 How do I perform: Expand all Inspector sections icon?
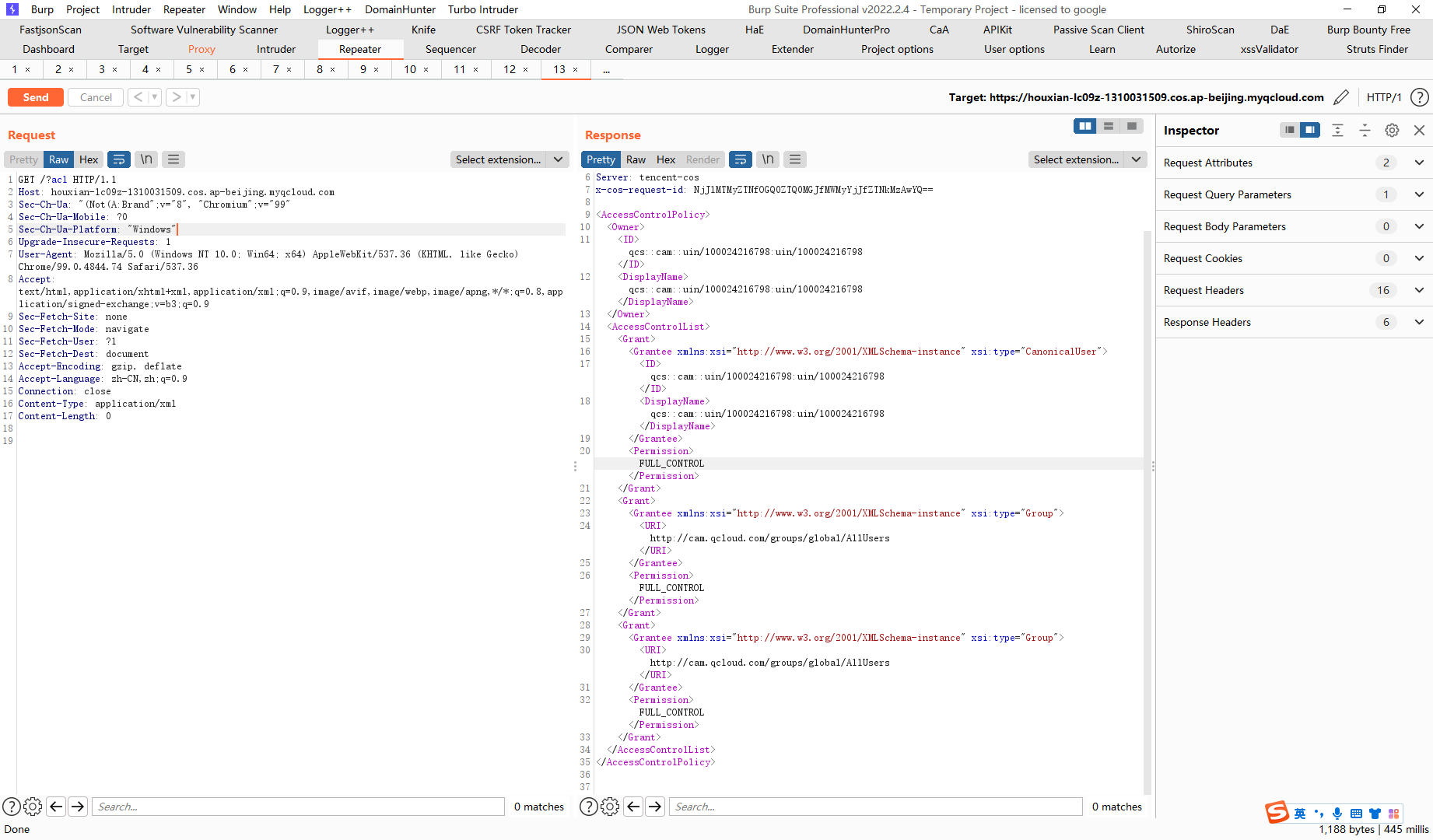(1337, 130)
